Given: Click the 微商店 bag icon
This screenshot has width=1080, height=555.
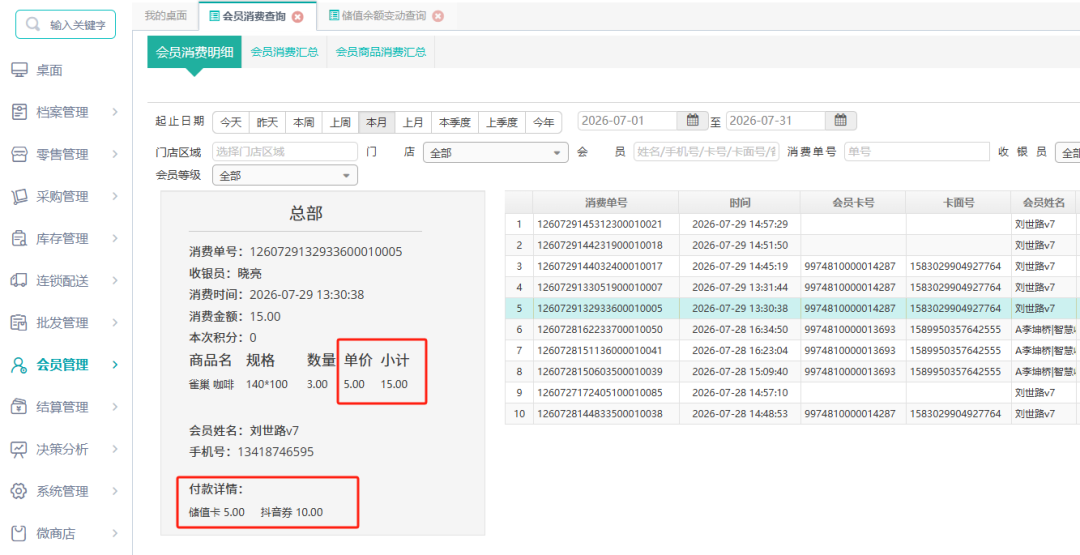Looking at the screenshot, I should [x=19, y=533].
